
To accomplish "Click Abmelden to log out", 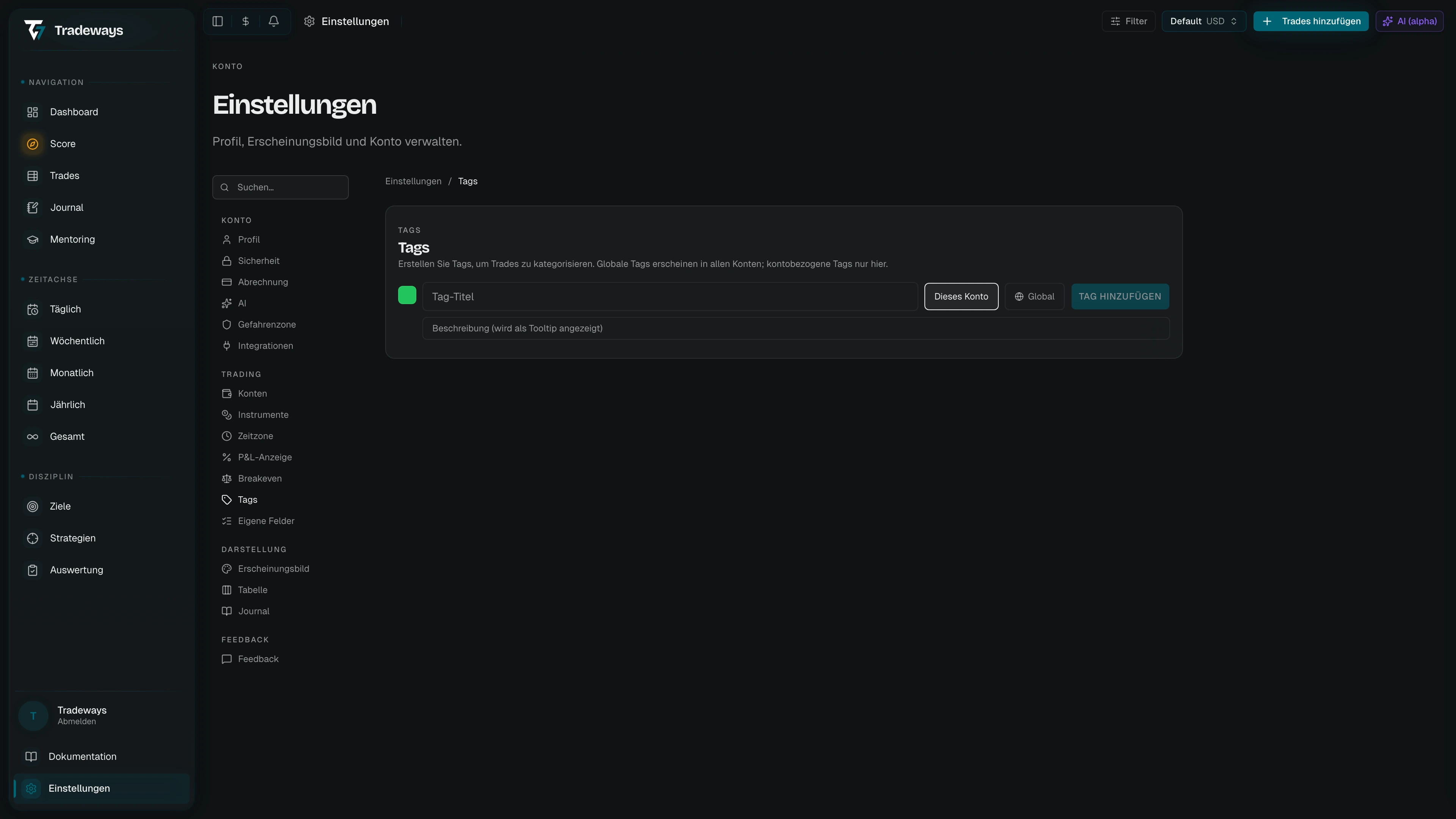I will (x=76, y=722).
